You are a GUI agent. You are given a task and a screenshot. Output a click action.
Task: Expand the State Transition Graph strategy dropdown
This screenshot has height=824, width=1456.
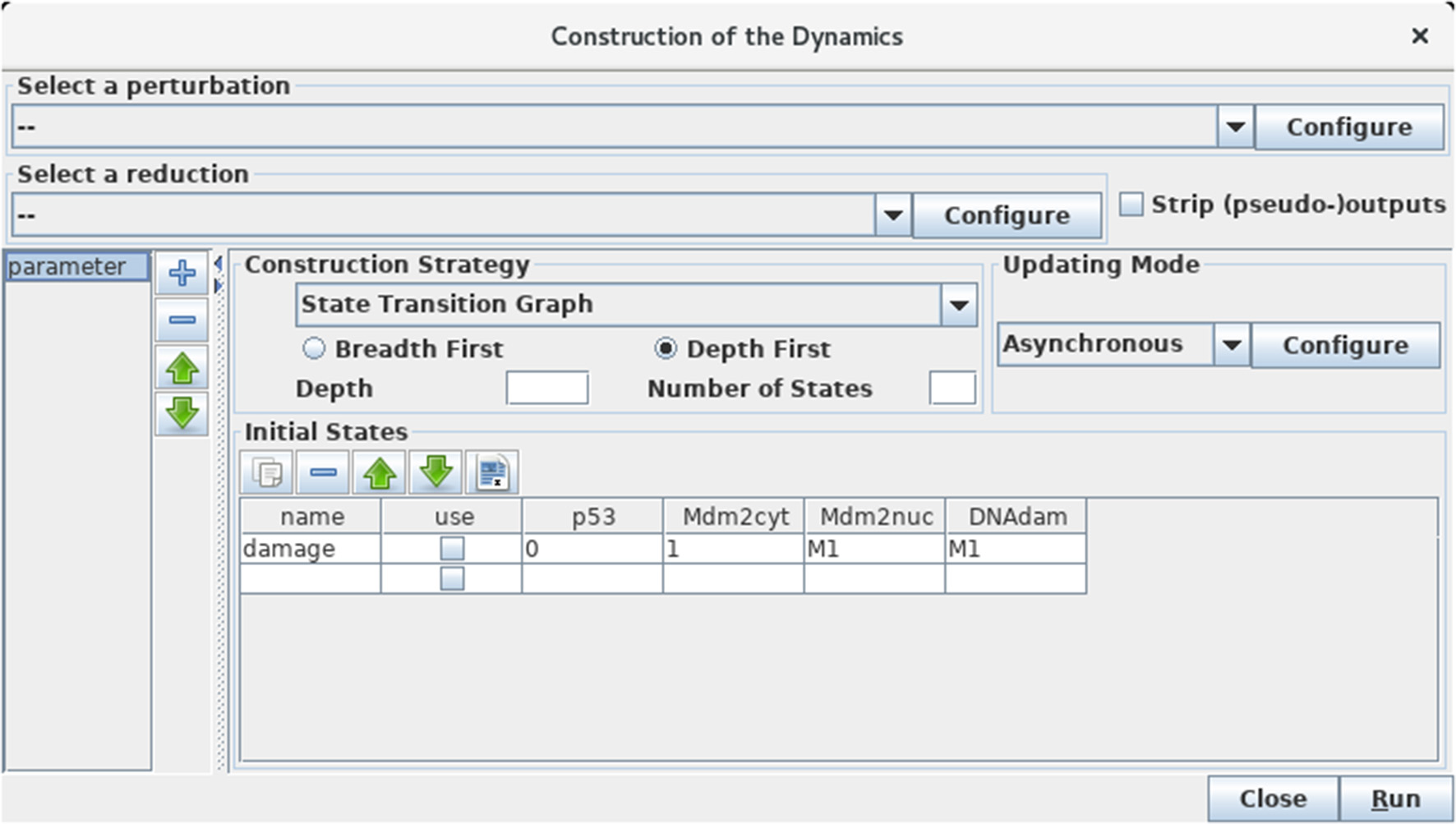(958, 305)
